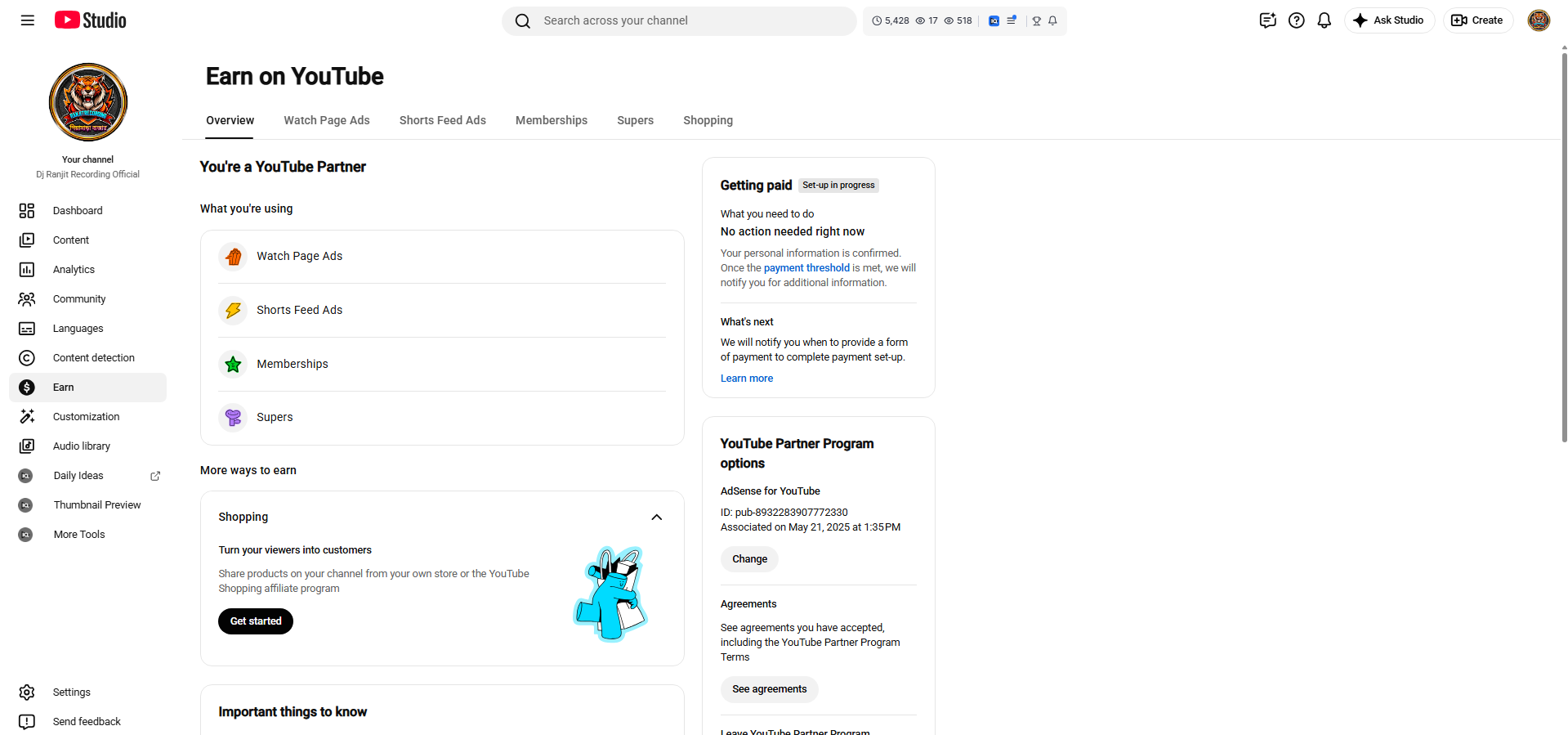Click the channel profile picture in sidebar

coord(88,102)
